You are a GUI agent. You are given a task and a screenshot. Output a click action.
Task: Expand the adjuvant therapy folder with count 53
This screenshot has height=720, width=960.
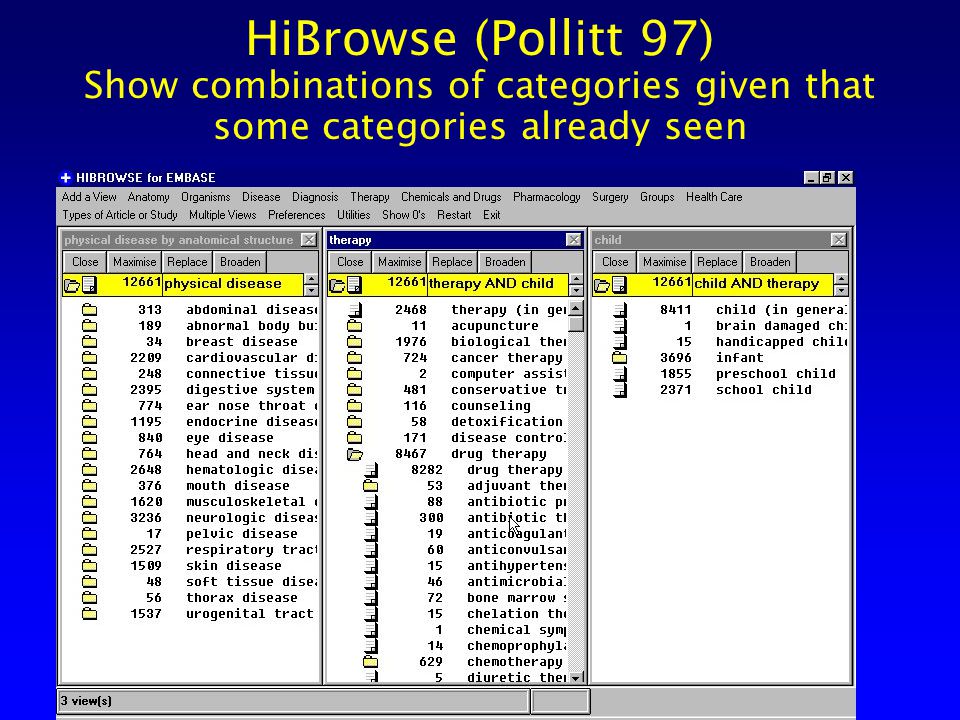tap(370, 486)
